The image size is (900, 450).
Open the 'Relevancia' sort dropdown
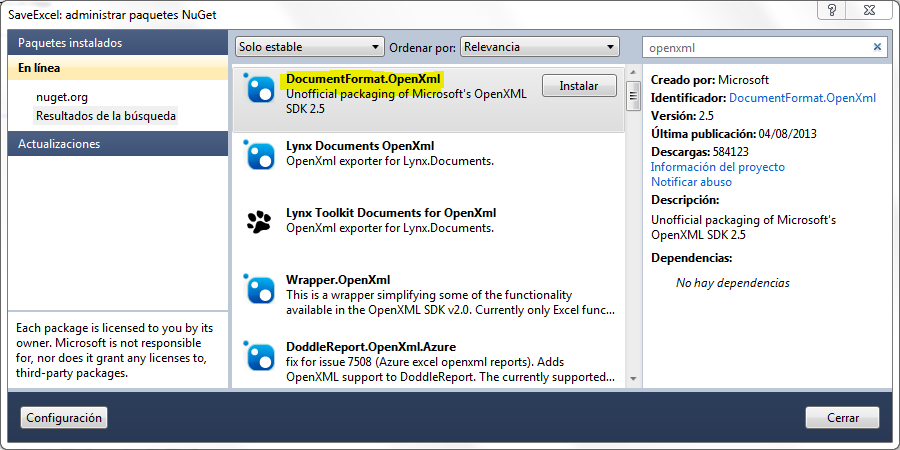(x=540, y=47)
